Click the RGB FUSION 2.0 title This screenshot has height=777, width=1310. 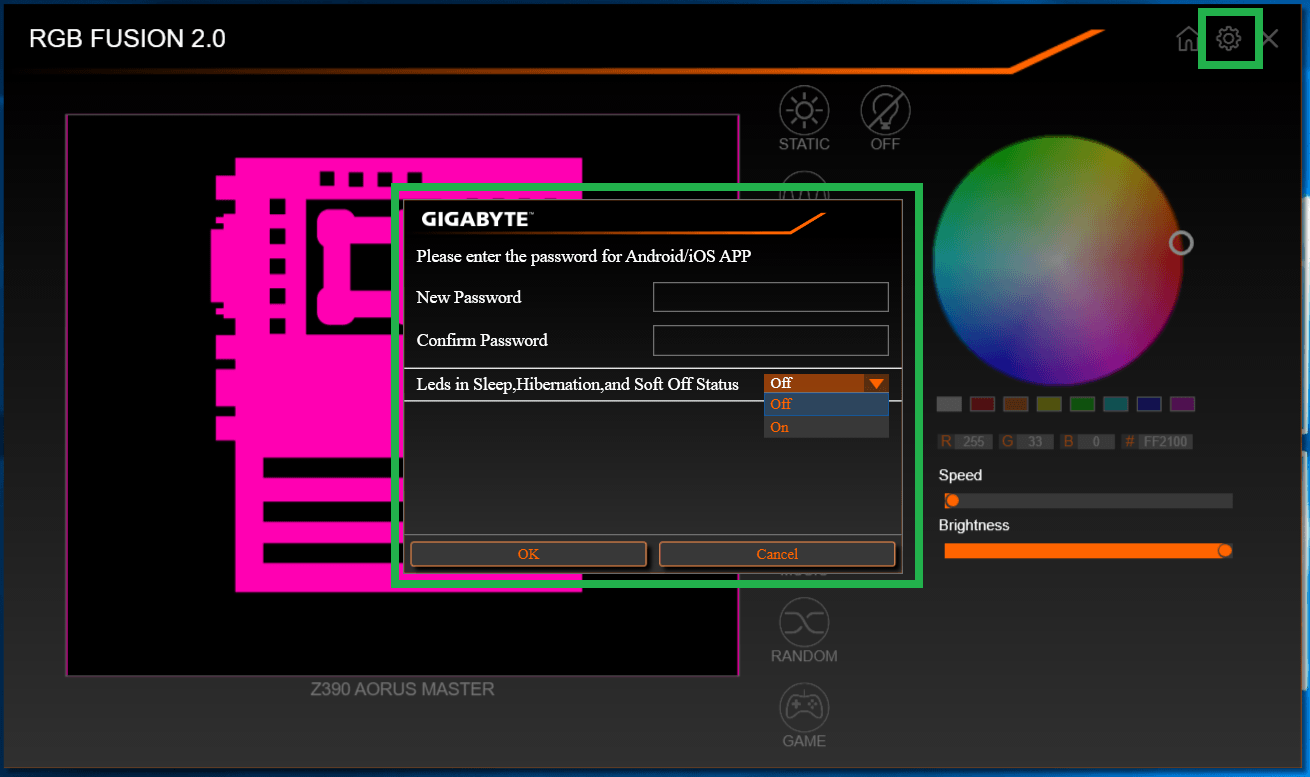[128, 39]
